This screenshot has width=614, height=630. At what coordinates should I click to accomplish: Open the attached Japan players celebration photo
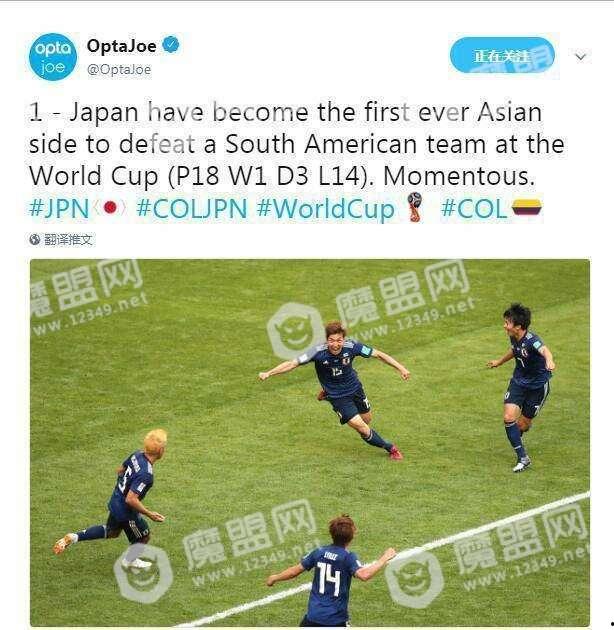coord(310,443)
